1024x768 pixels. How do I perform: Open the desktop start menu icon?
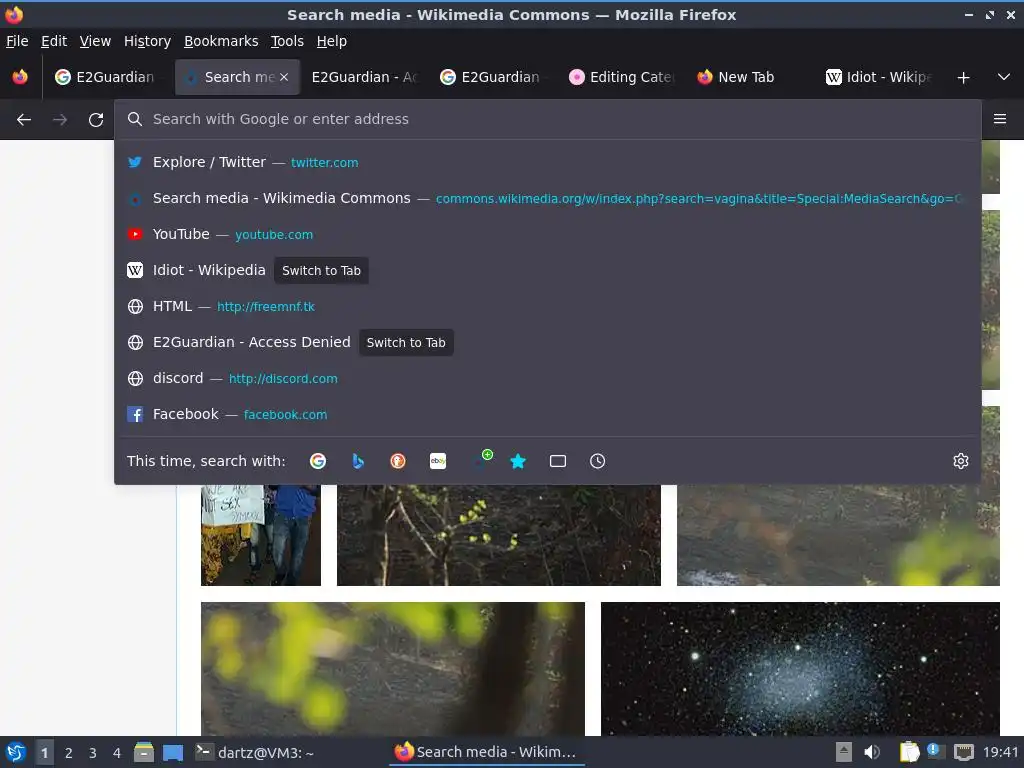point(16,752)
